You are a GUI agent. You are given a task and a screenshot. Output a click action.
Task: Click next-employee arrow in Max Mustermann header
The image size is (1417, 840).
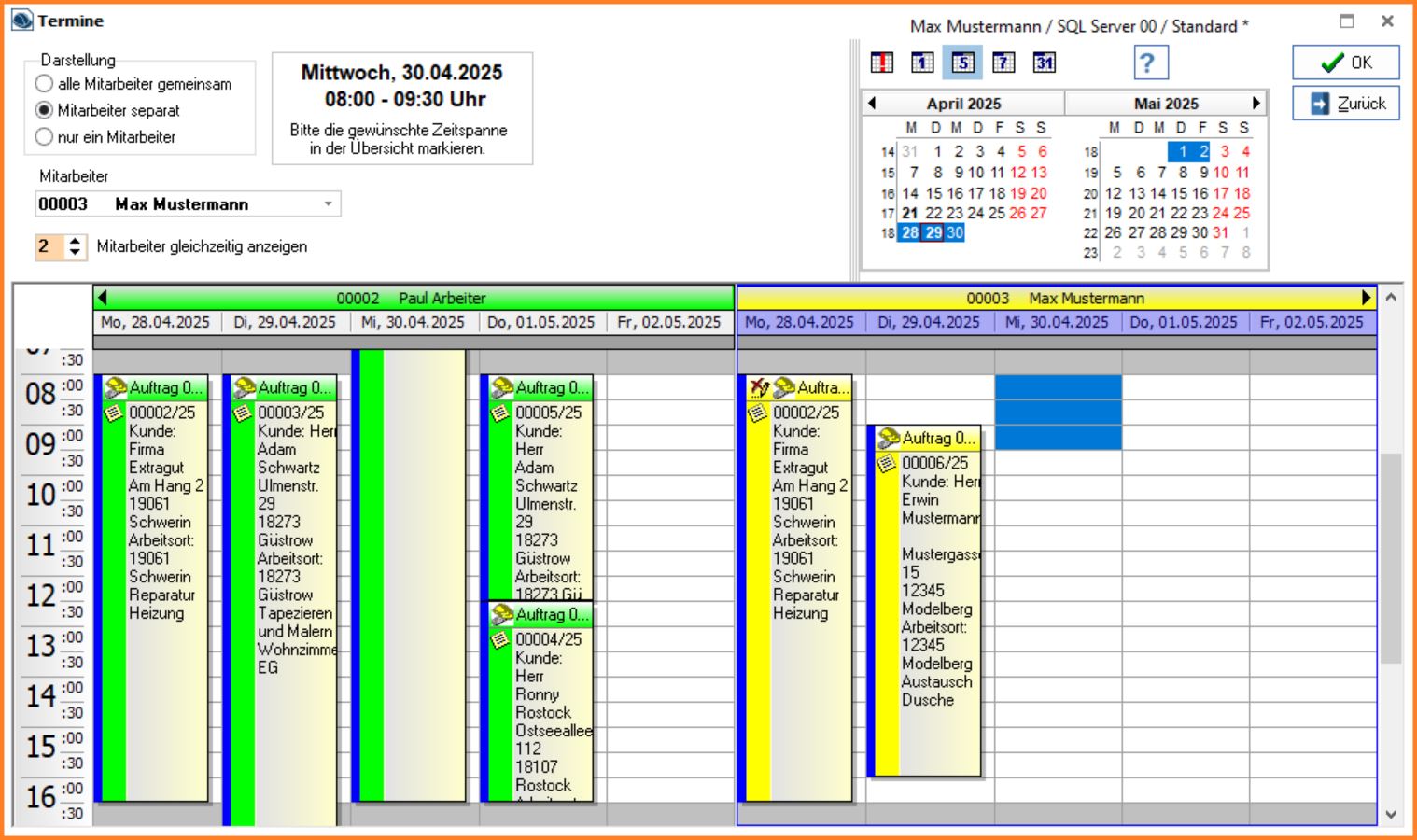[1367, 298]
